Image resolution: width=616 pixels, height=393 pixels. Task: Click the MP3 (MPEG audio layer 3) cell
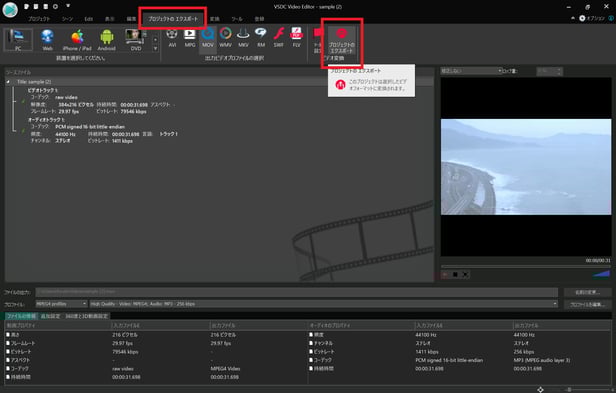click(x=541, y=360)
